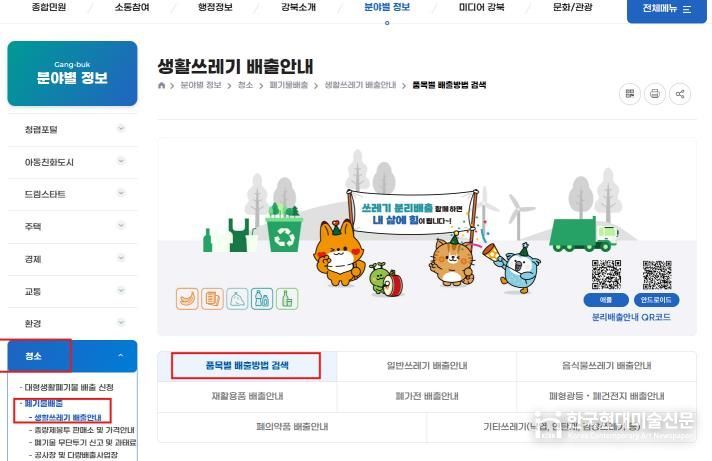Open 대형생활폐기물 배출 신청 link

[69, 387]
